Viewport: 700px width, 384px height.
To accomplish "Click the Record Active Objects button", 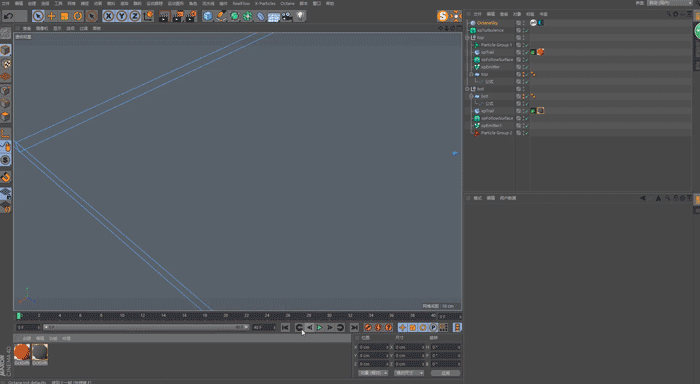I will coord(368,328).
